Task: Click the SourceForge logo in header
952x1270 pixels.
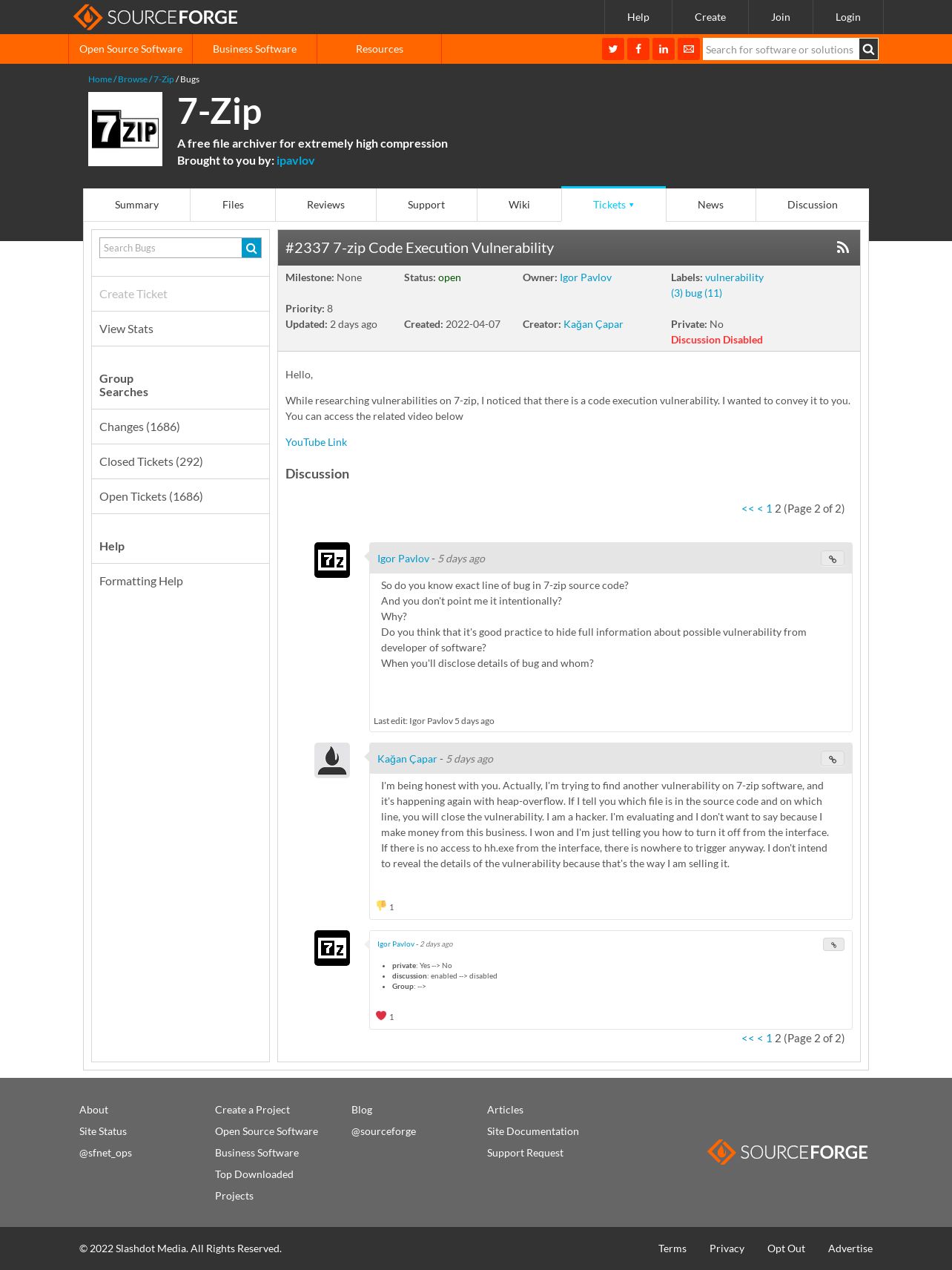Action: tap(156, 17)
